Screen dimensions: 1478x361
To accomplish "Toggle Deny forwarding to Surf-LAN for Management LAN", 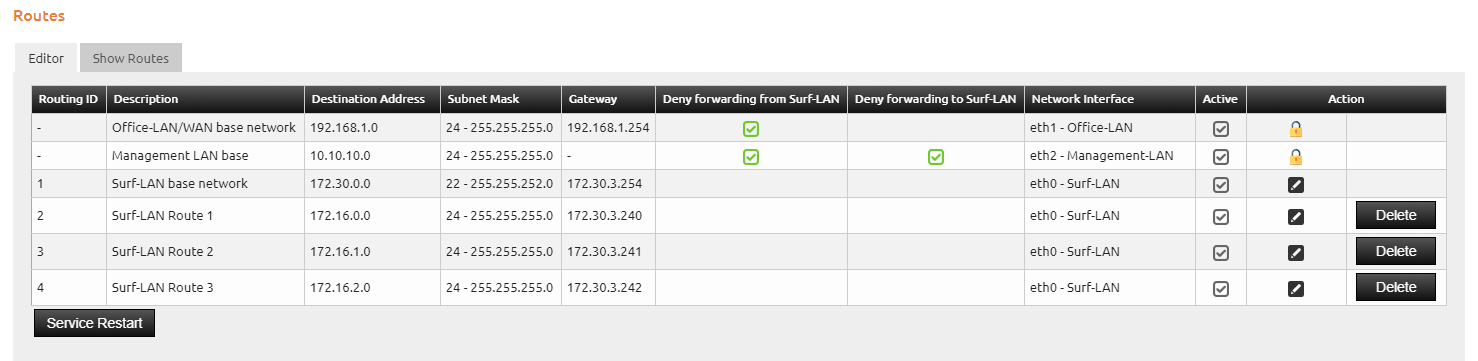I will pos(935,156).
